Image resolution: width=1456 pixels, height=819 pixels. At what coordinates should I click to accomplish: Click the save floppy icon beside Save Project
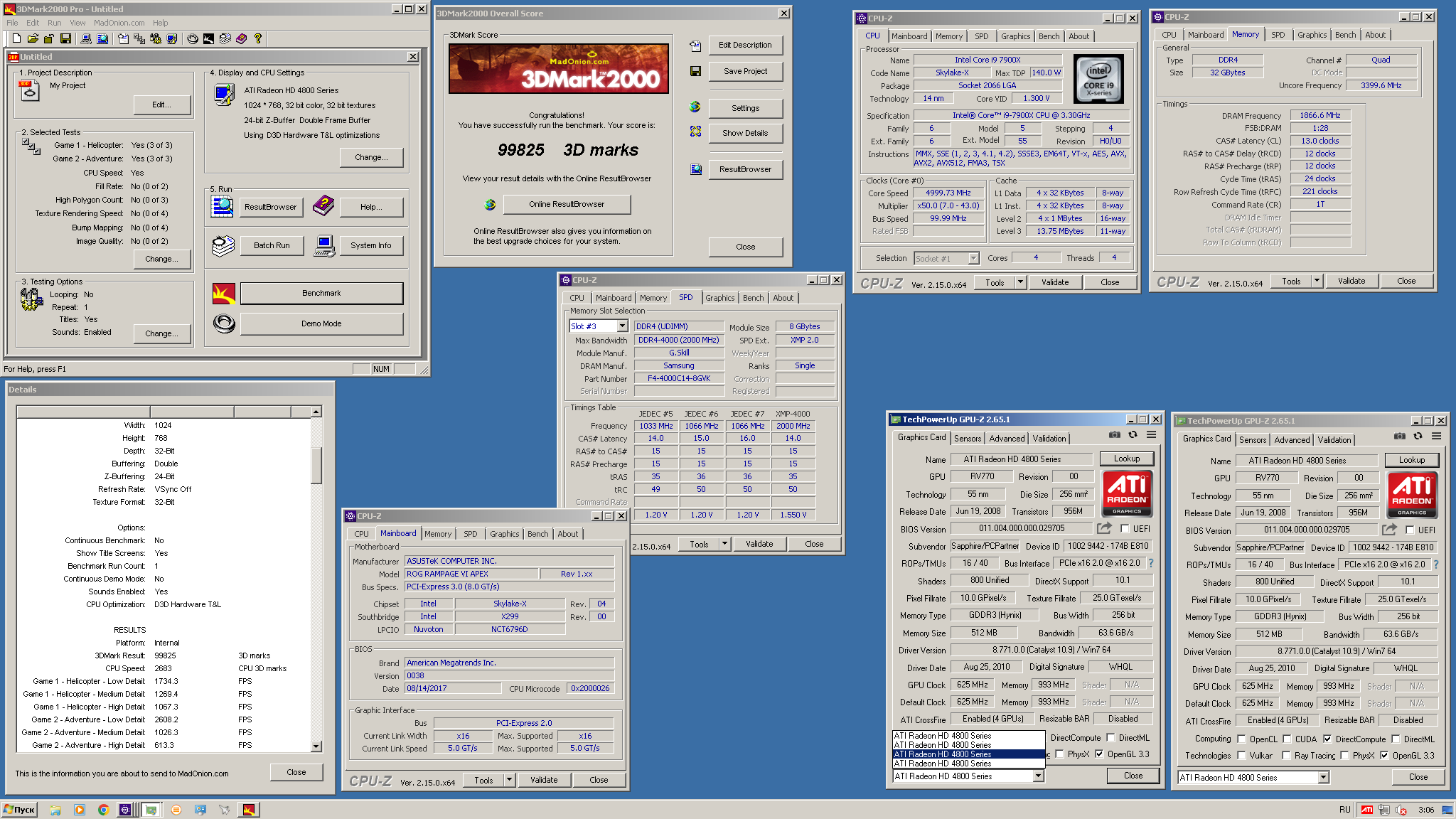[695, 71]
